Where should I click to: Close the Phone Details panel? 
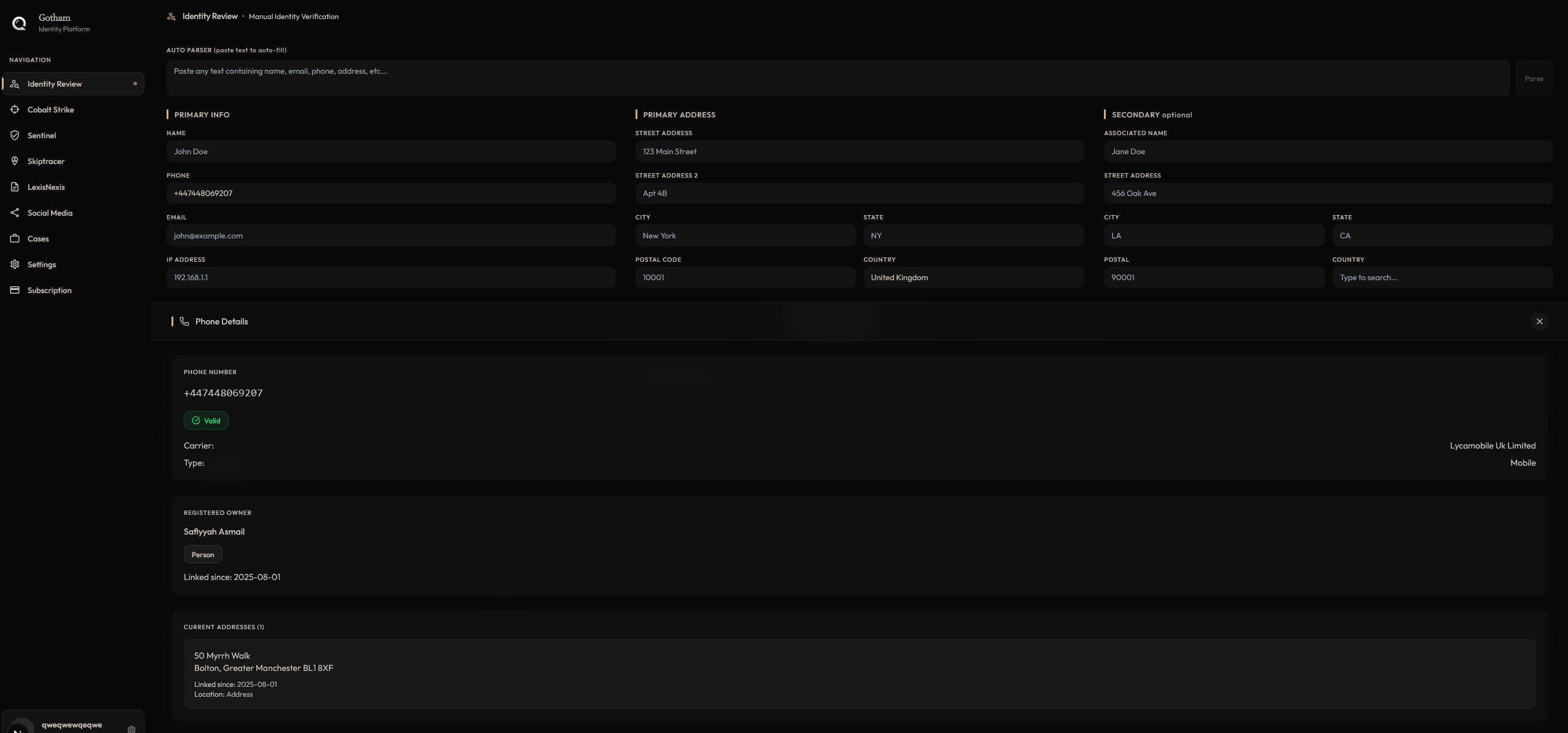click(1539, 321)
